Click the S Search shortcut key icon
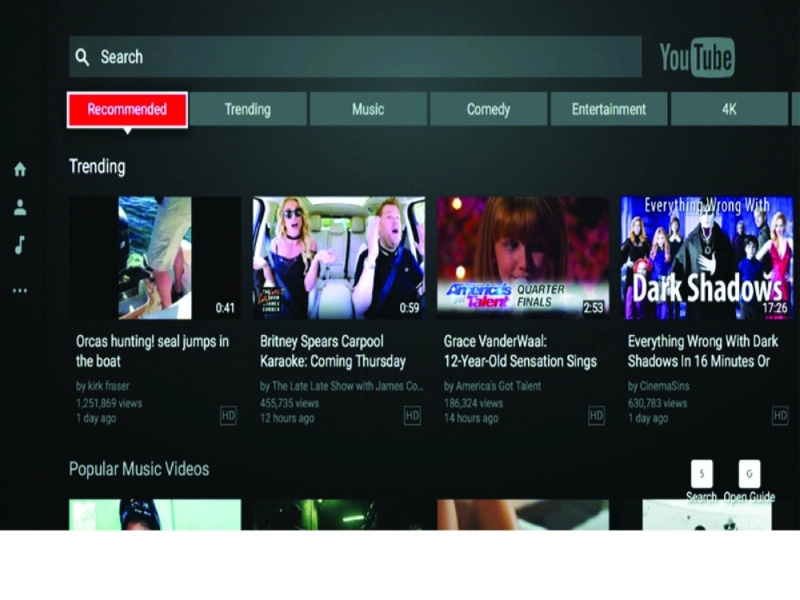This screenshot has height=600, width=800. 702,474
